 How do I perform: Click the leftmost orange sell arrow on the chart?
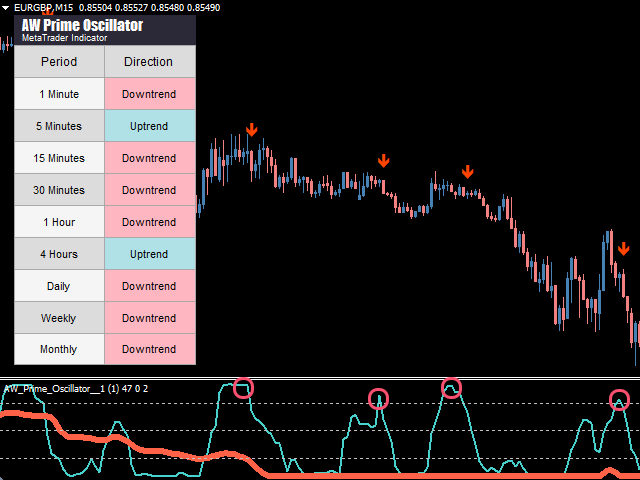coord(252,129)
